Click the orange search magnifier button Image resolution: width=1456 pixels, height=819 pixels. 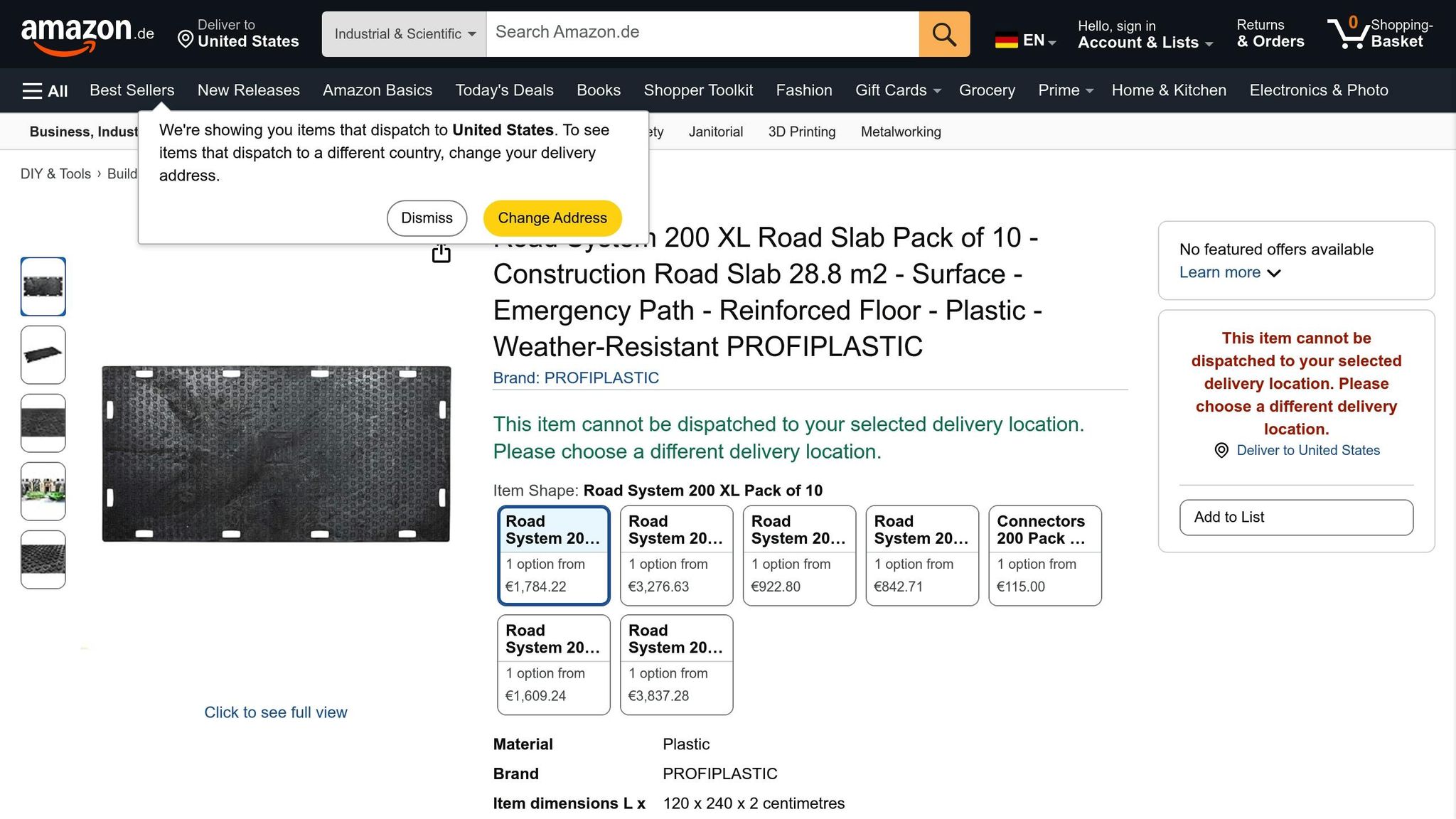[943, 34]
